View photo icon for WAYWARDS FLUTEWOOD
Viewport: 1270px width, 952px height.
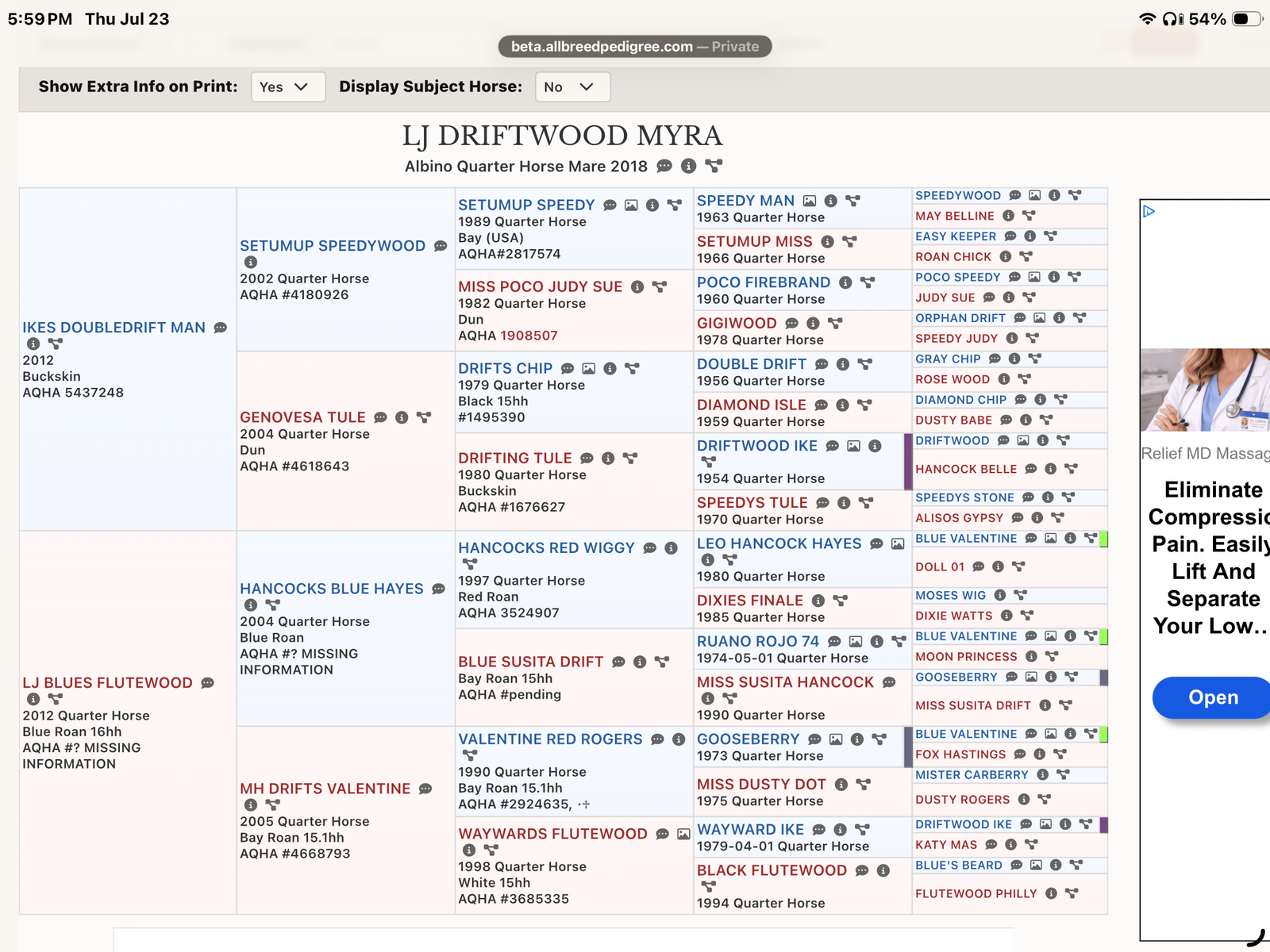[x=683, y=834]
